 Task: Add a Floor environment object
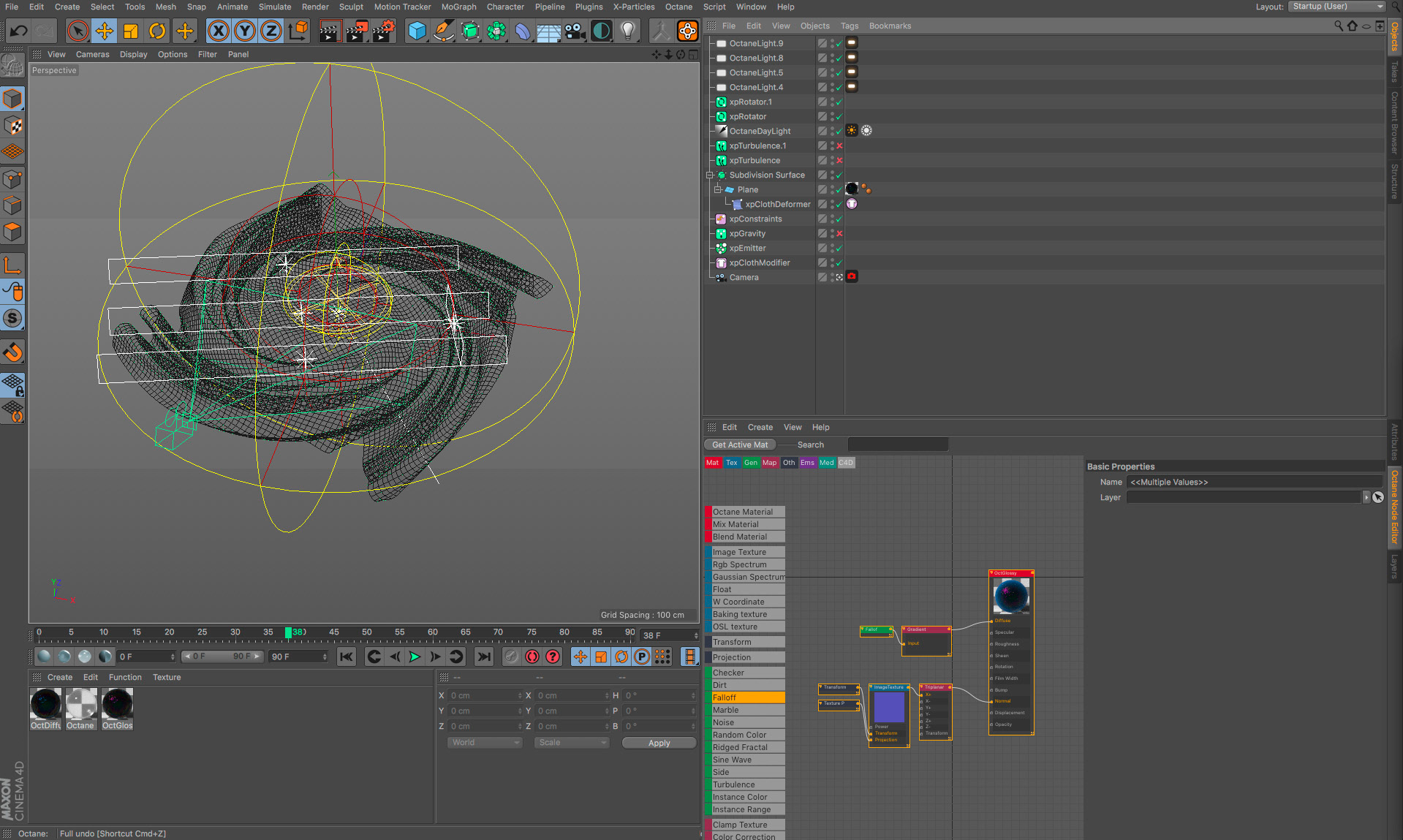point(548,31)
